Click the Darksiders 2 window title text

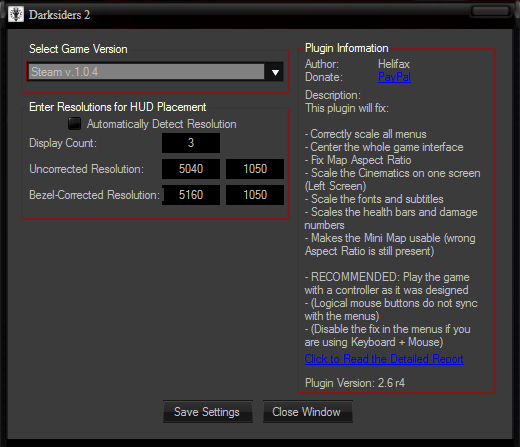59,15
